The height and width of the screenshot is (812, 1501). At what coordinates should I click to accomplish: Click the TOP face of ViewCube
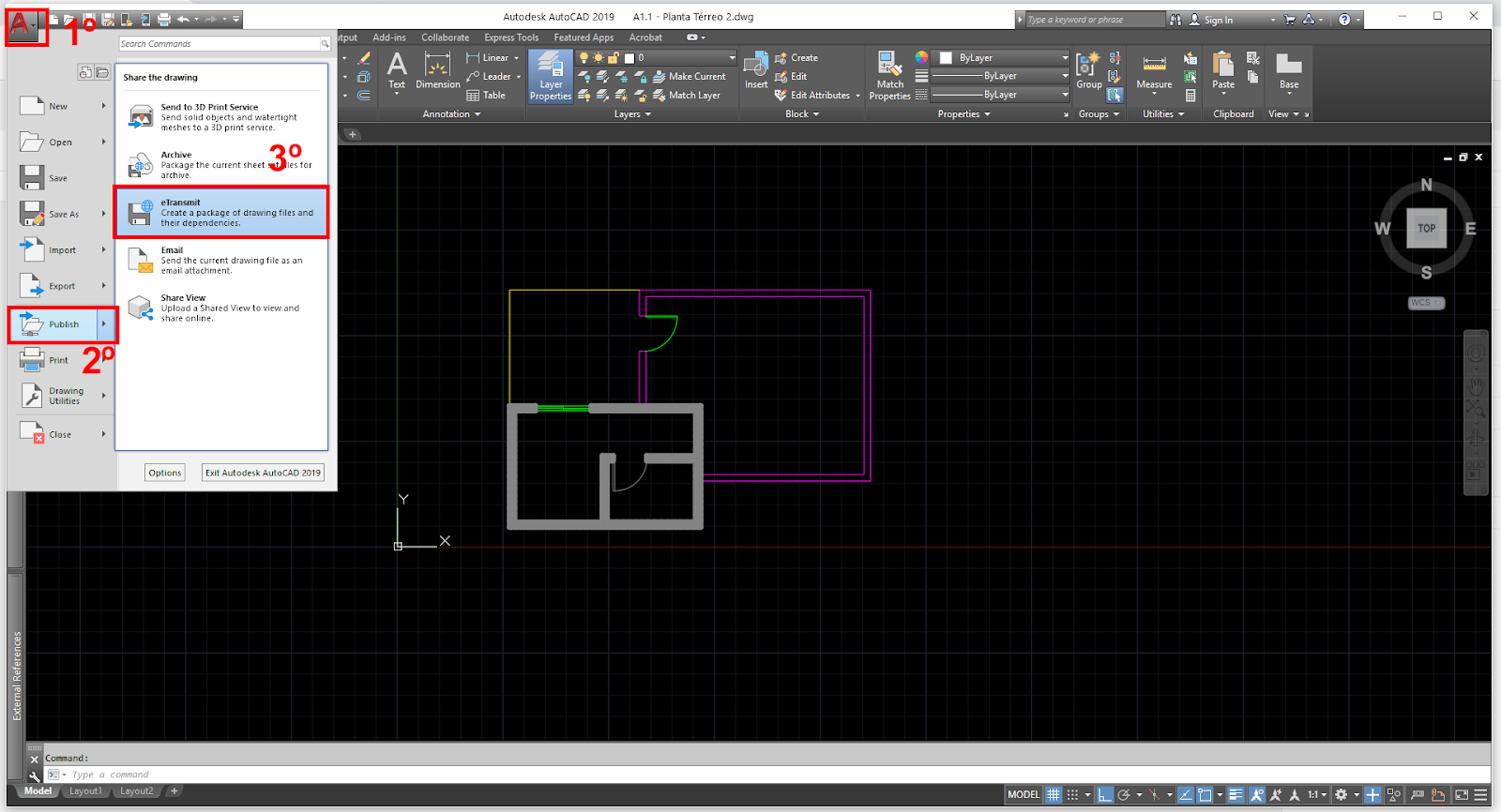click(1426, 228)
